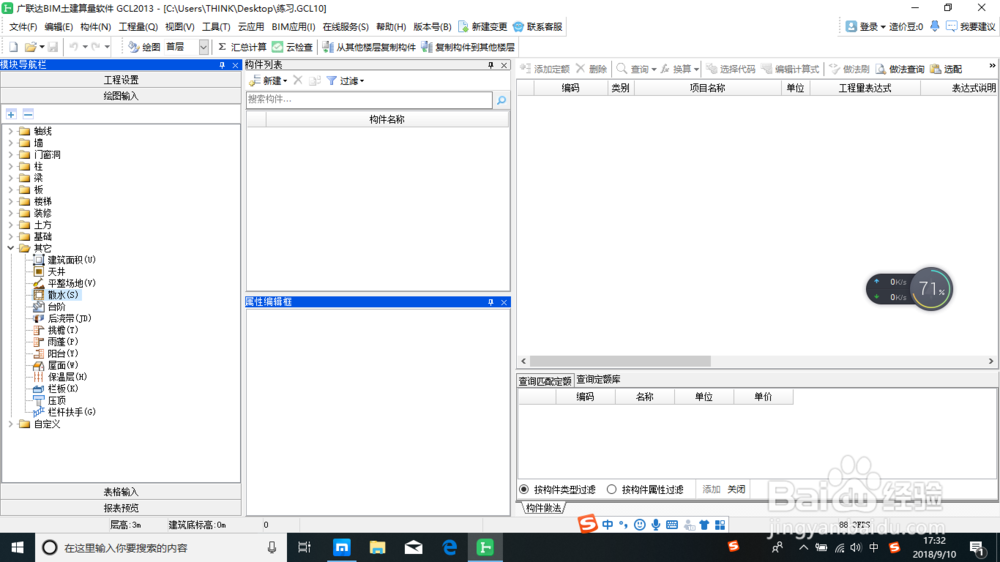Open the 新建 component dropdown
Viewport: 1000px width, 562px height.
click(268, 81)
